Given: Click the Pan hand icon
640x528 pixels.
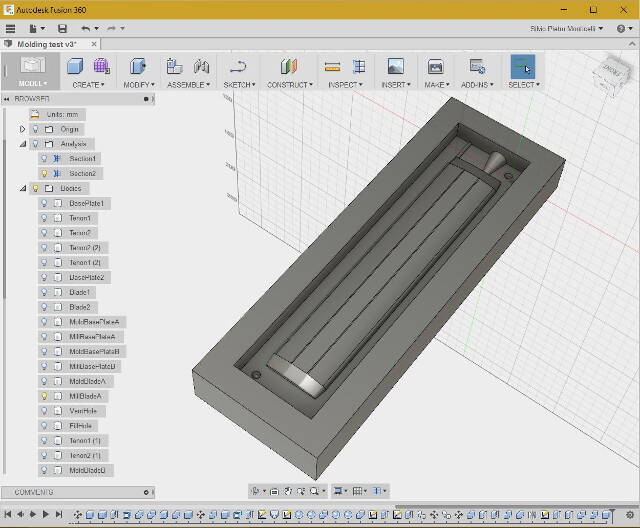Looking at the screenshot, I should (288, 491).
